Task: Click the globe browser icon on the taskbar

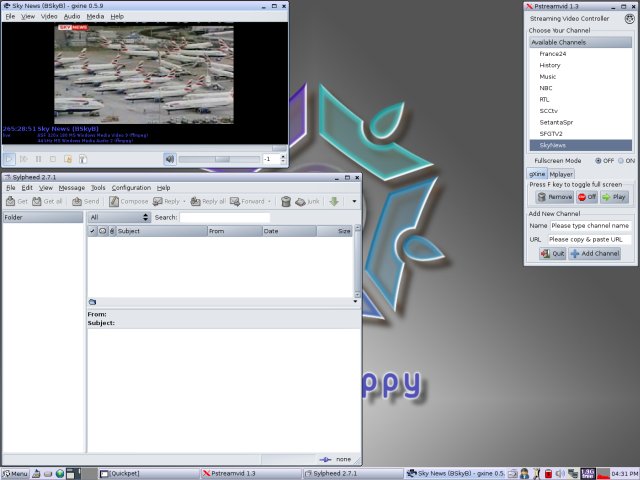Action: pos(60,473)
